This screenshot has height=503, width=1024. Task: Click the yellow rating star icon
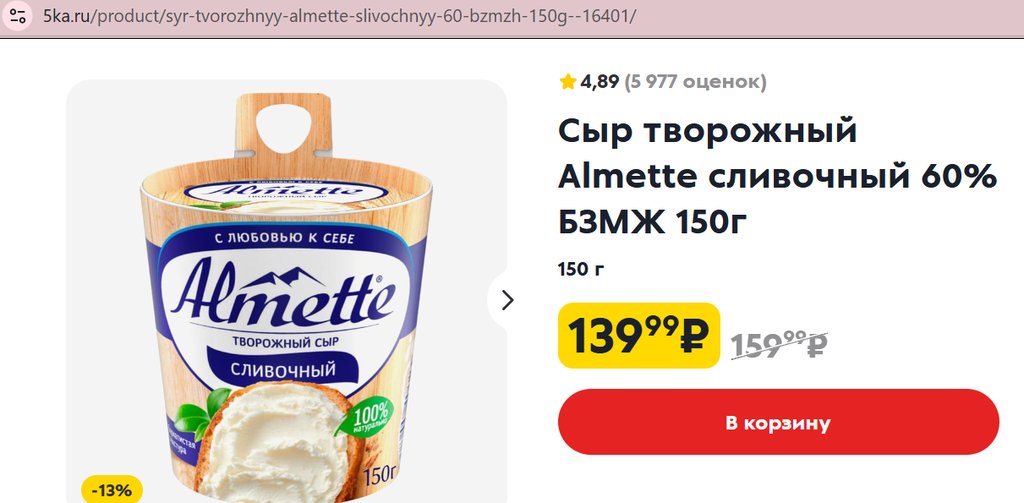[568, 82]
